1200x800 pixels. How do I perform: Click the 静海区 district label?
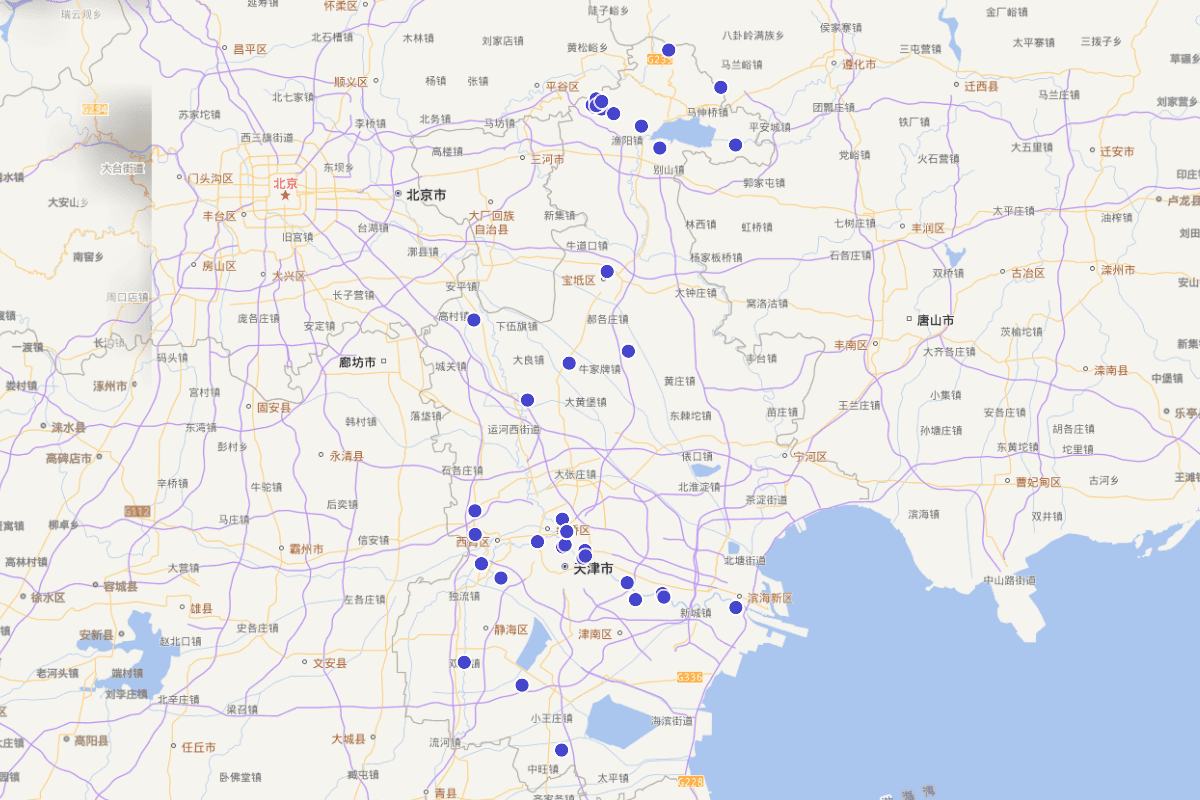[x=511, y=630]
